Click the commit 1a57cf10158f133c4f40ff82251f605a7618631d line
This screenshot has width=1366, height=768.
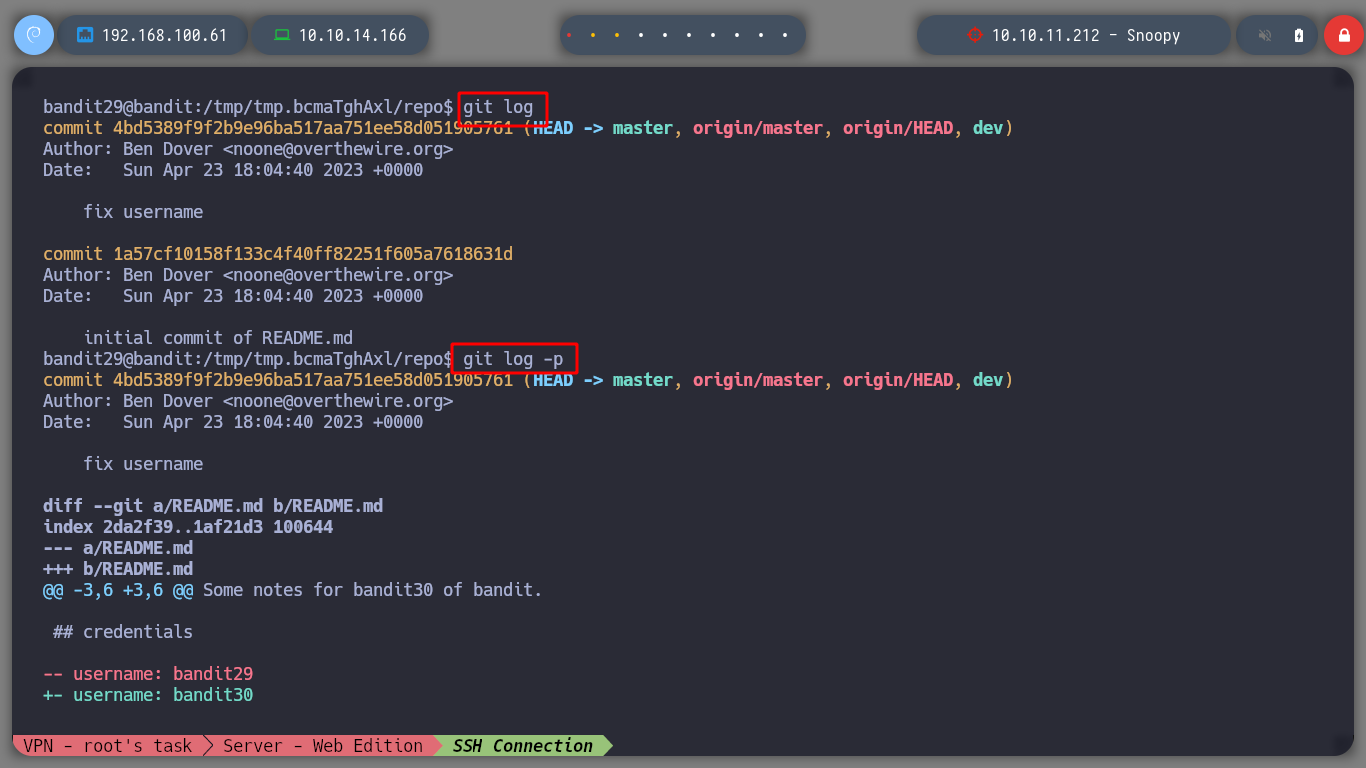click(x=278, y=254)
